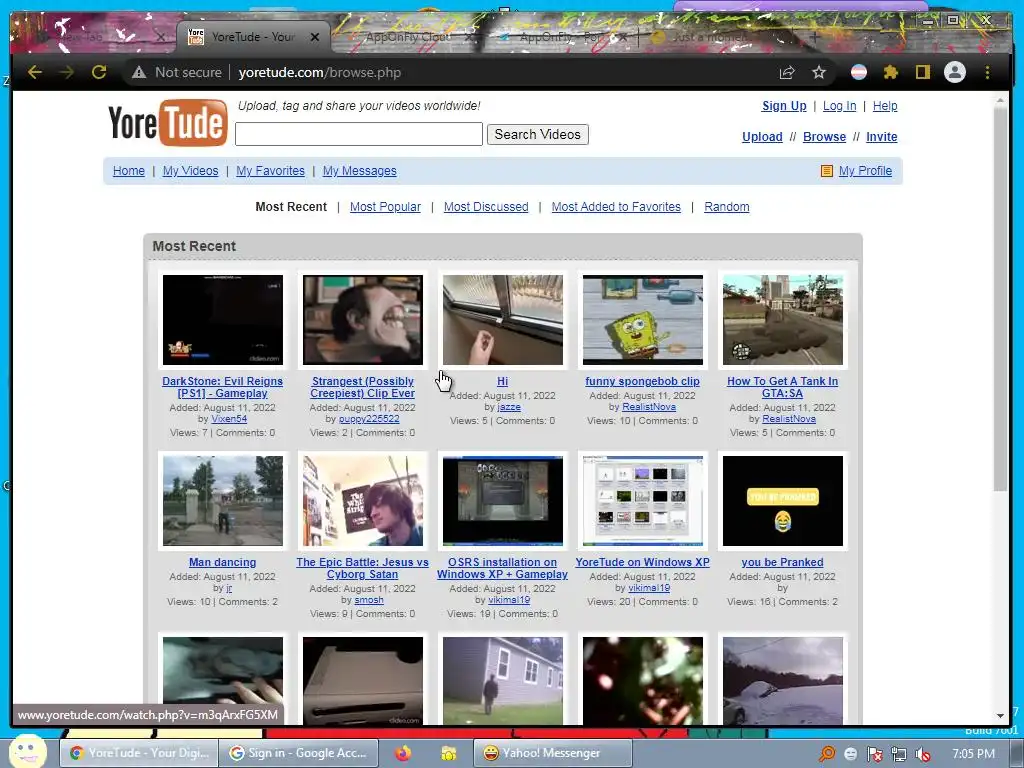Open the Sign Up link
This screenshot has width=1024, height=768.
(784, 106)
